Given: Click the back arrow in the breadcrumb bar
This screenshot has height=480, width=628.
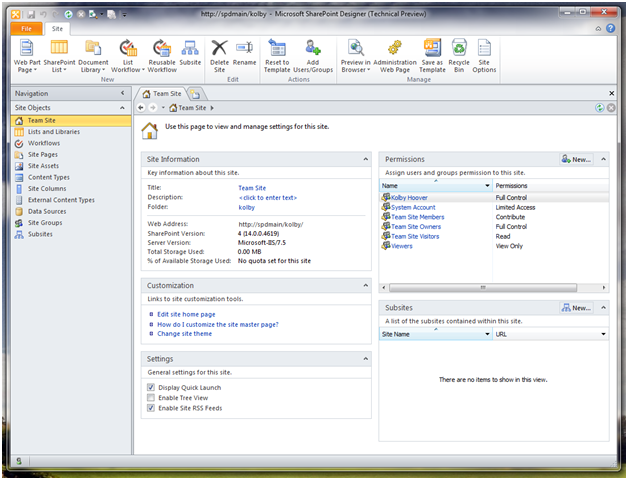Looking at the screenshot, I should tap(141, 108).
